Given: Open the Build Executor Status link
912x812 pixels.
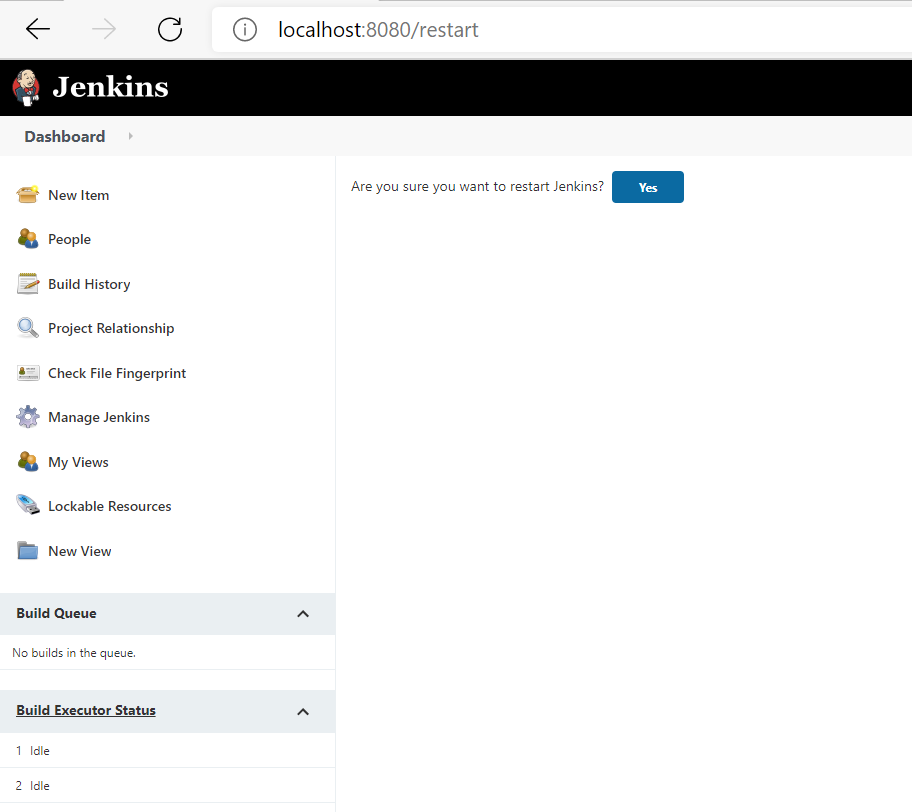Looking at the screenshot, I should [85, 710].
